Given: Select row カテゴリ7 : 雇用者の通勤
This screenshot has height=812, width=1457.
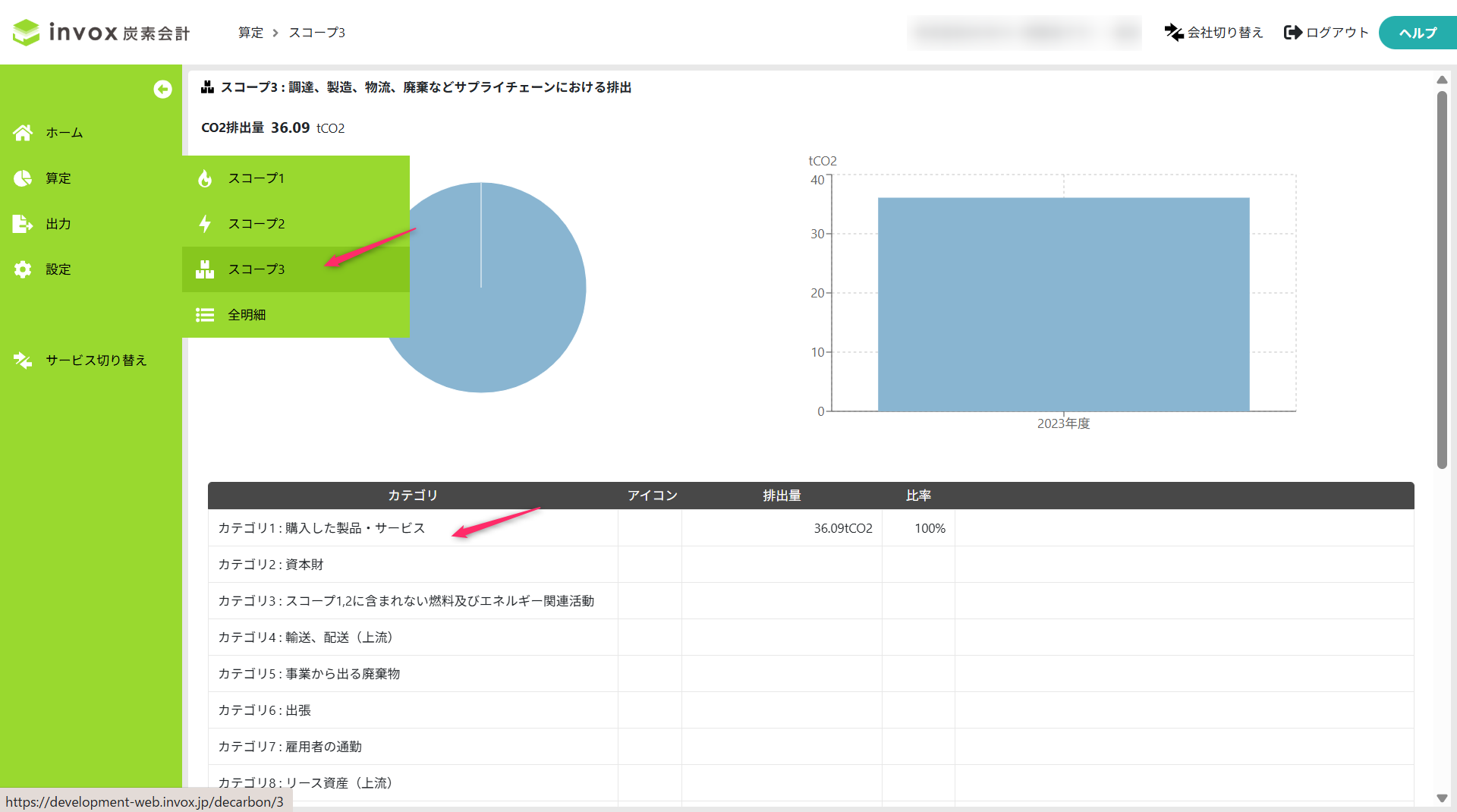Looking at the screenshot, I should [810, 747].
